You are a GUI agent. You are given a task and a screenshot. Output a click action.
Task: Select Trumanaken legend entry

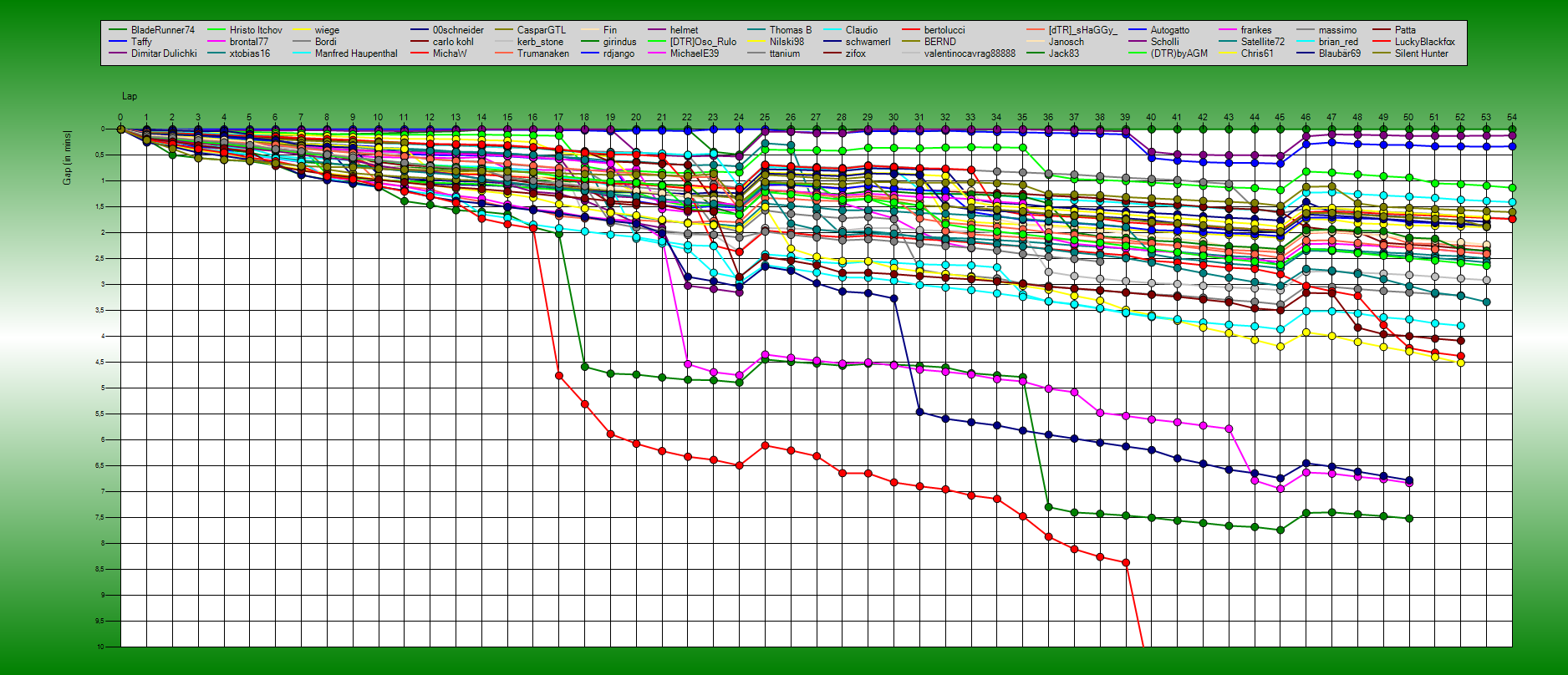click(543, 53)
